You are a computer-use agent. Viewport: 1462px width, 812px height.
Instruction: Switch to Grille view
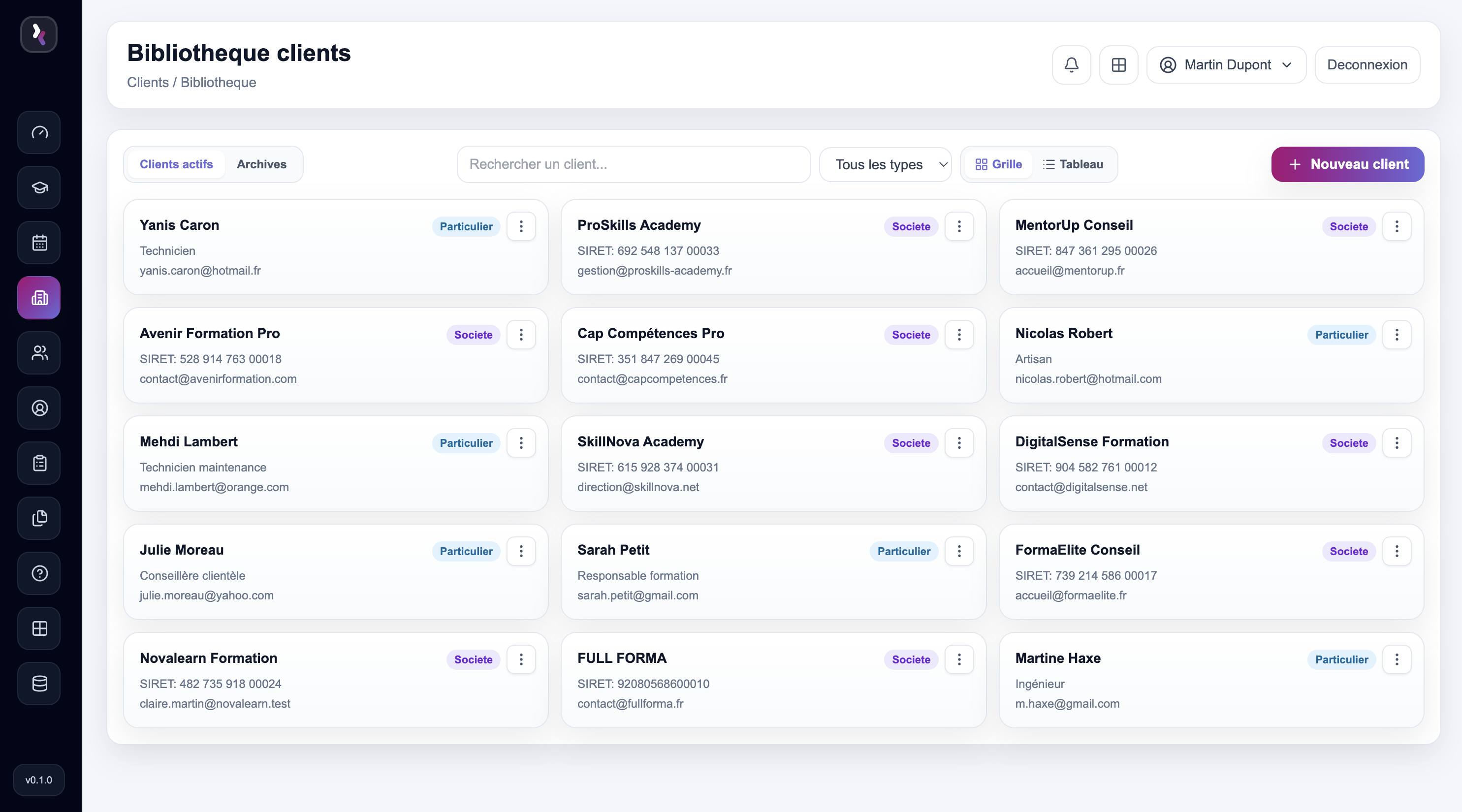(998, 164)
